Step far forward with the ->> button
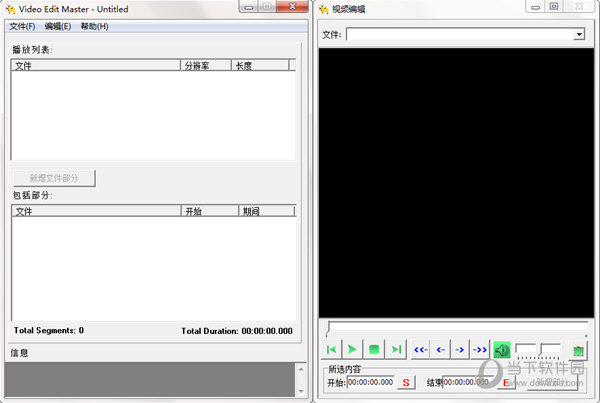This screenshot has width=600, height=403. tap(479, 349)
